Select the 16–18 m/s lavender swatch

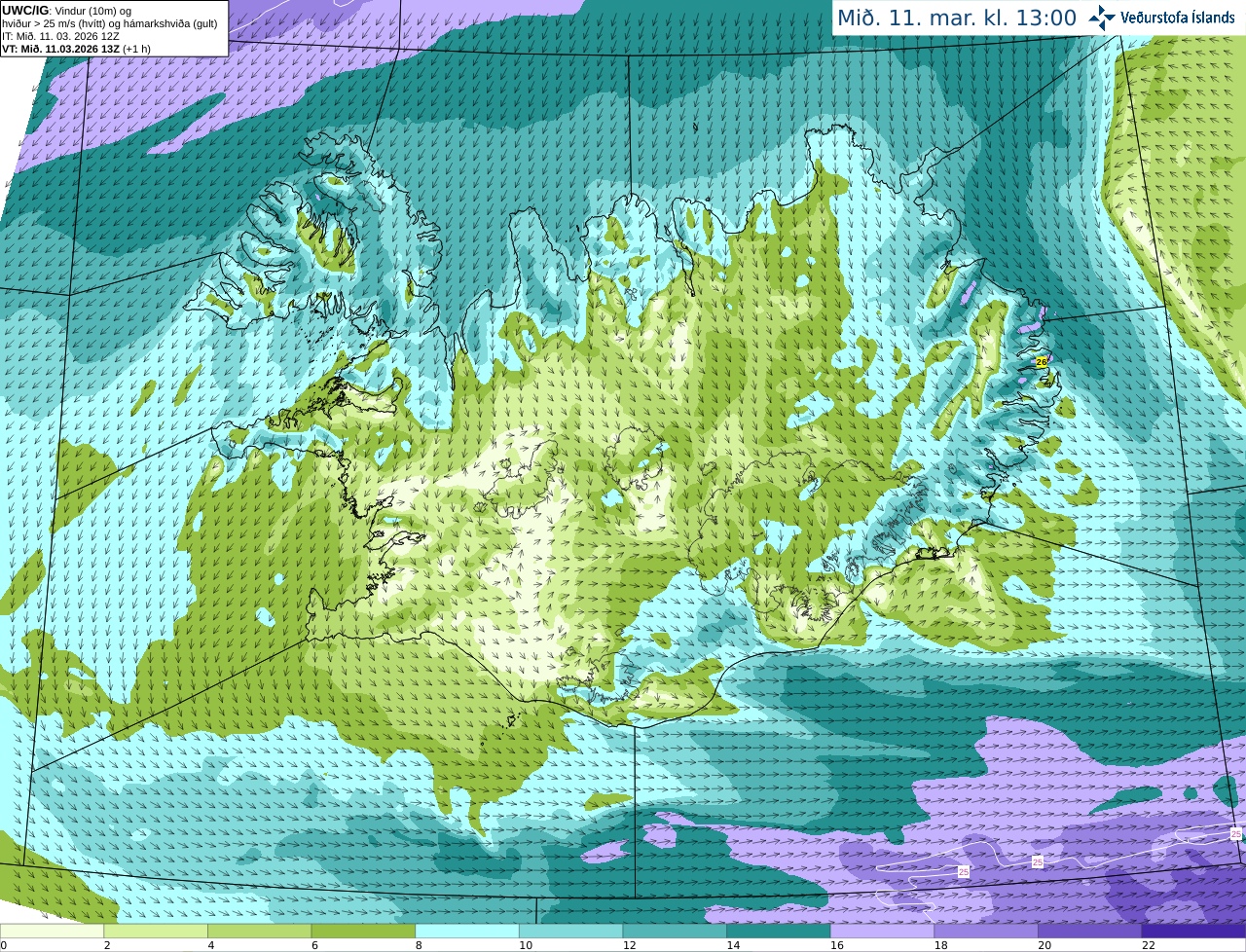pos(882,931)
